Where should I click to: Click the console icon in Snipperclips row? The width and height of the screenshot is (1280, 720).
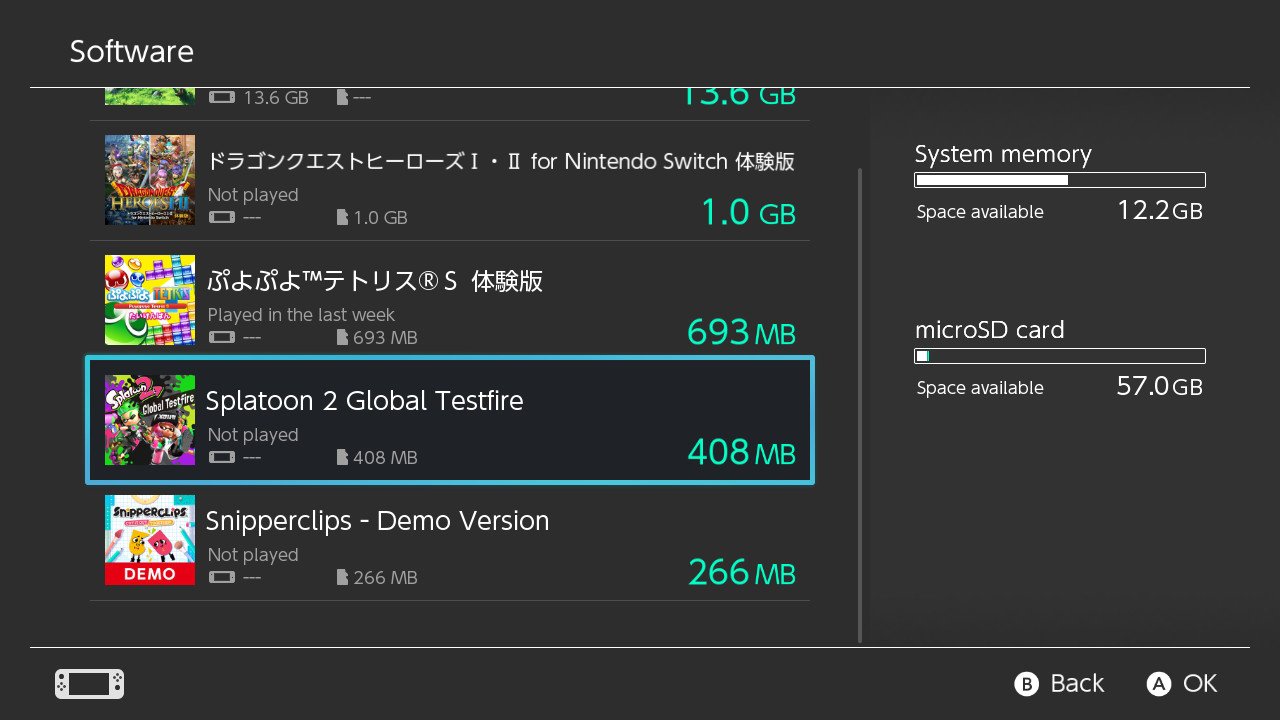pyautogui.click(x=222, y=578)
